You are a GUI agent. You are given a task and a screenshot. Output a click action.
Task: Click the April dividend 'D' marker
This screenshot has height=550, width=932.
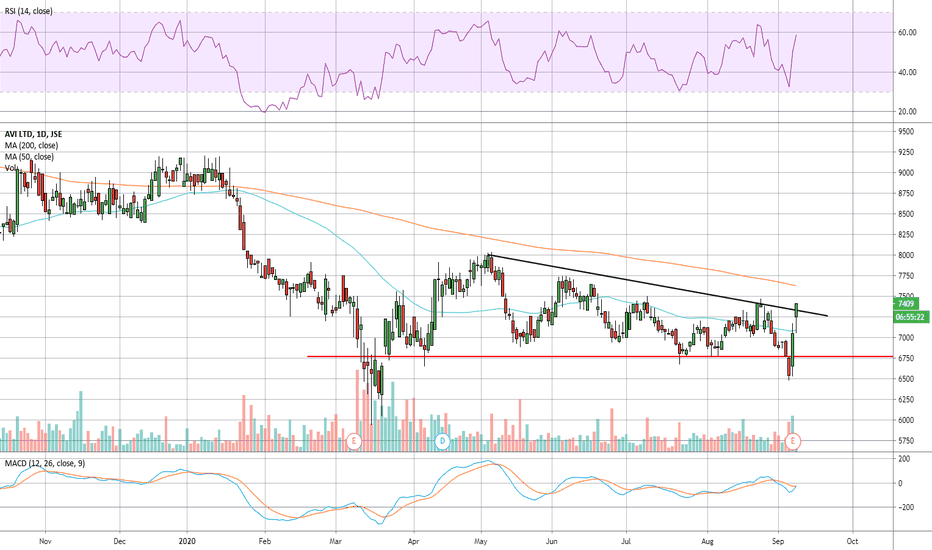click(442, 441)
